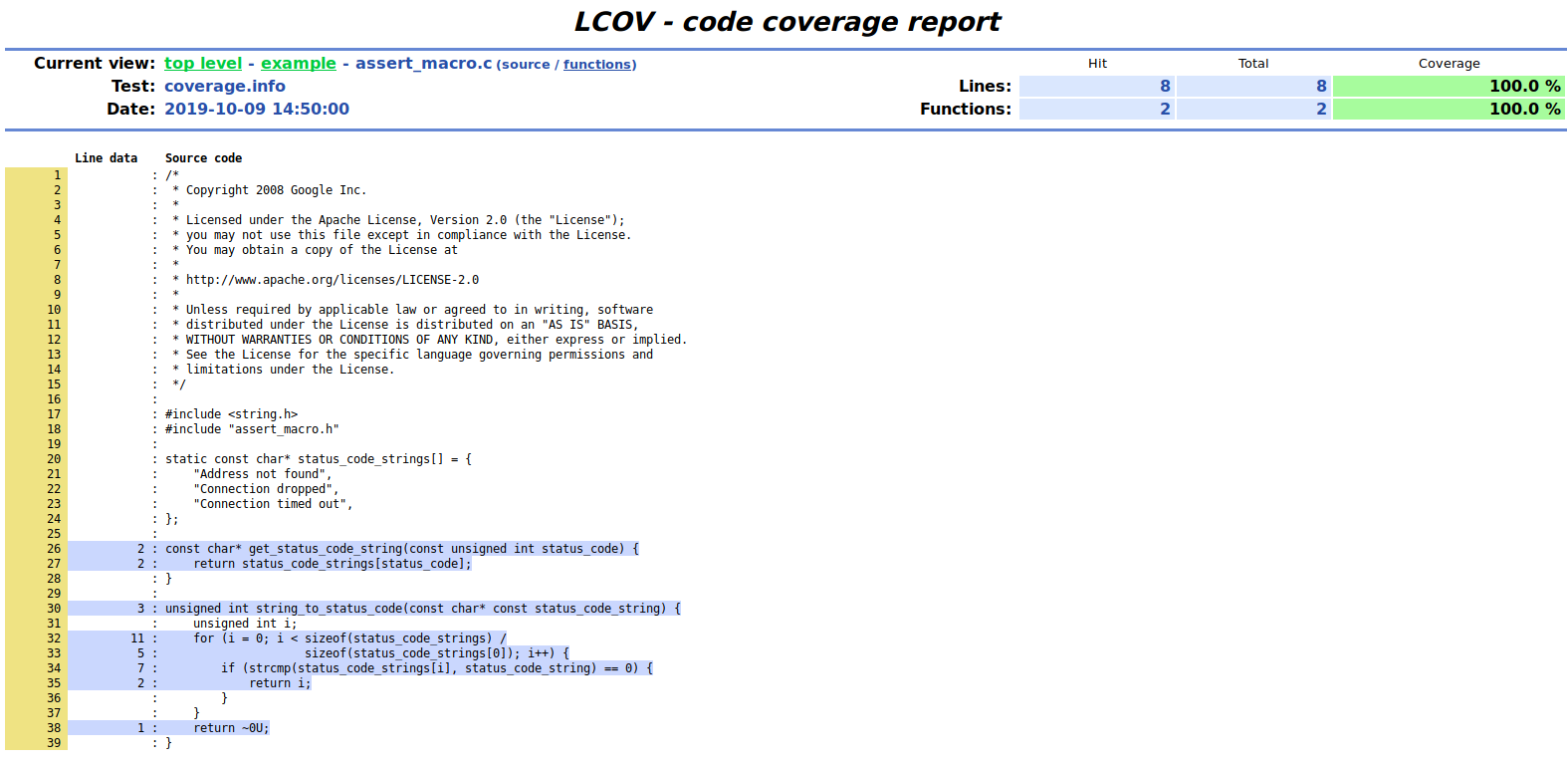Click the 'Current view:' label

point(95,63)
